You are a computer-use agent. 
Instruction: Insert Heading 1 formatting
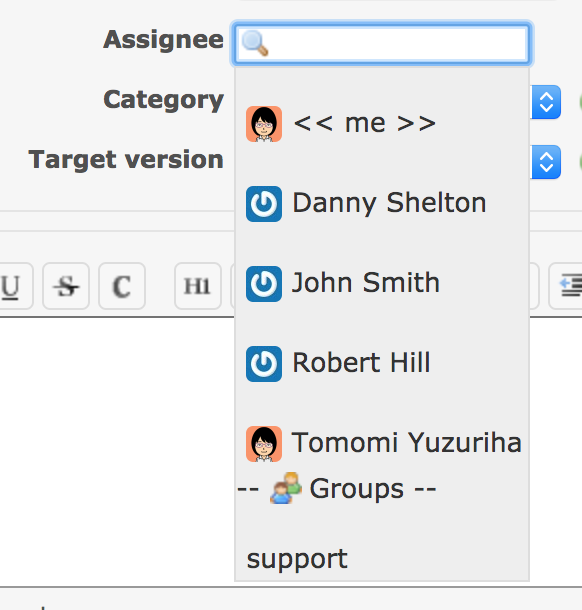(198, 286)
